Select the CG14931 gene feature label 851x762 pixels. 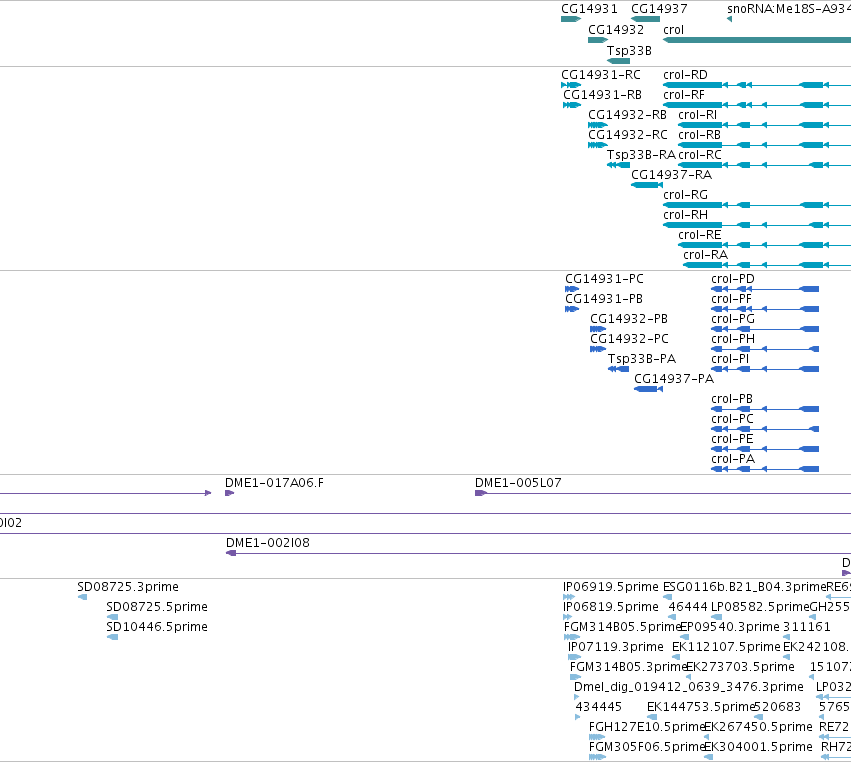(589, 9)
